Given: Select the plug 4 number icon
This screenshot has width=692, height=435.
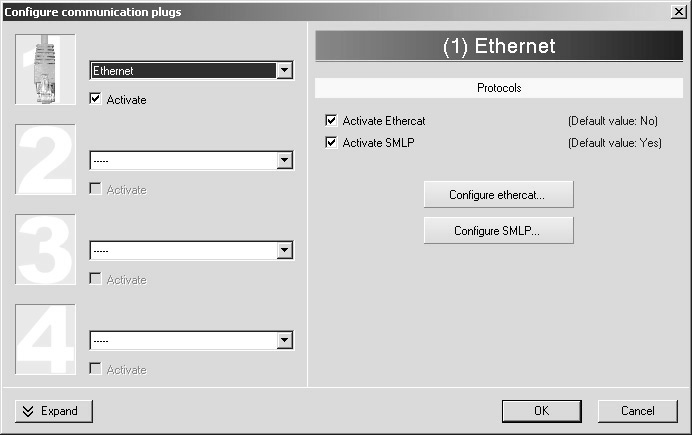Looking at the screenshot, I should 45,339.
